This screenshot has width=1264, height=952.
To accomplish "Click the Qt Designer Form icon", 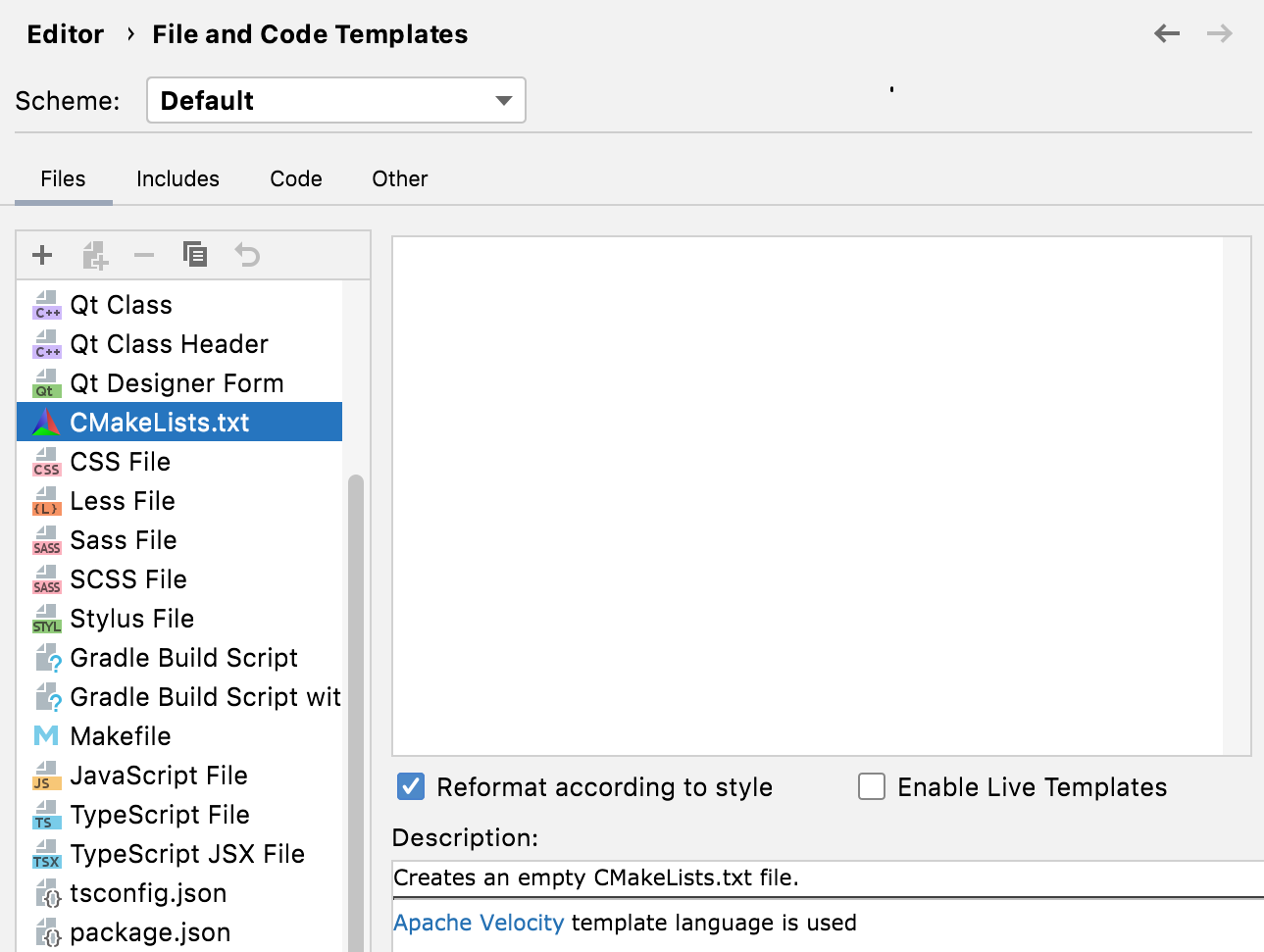I will tap(46, 382).
